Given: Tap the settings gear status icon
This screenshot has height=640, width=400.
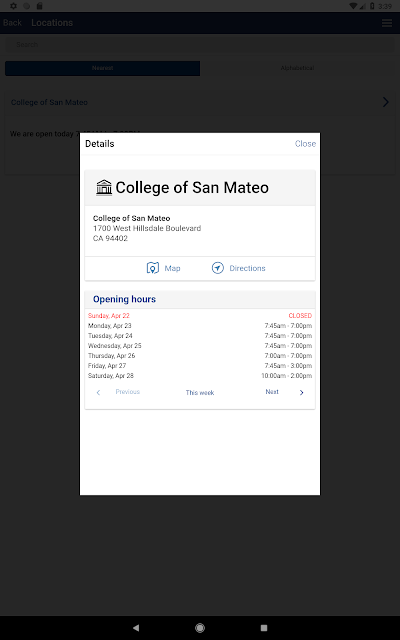Looking at the screenshot, I should [x=13, y=6].
